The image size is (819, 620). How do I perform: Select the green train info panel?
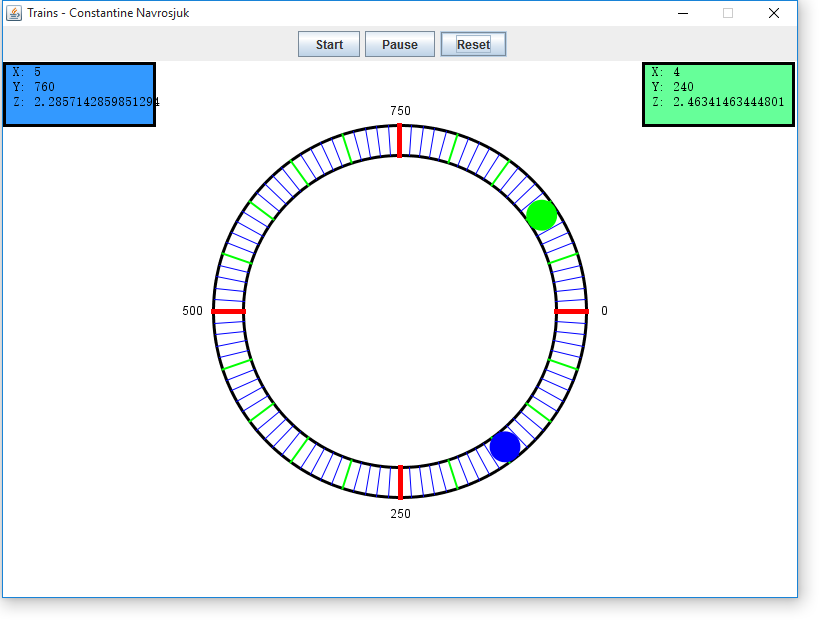tap(718, 95)
